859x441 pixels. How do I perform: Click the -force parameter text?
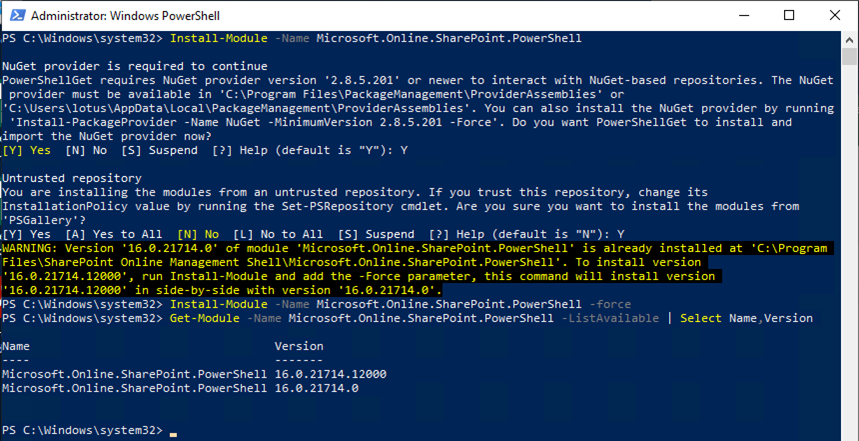(x=610, y=305)
